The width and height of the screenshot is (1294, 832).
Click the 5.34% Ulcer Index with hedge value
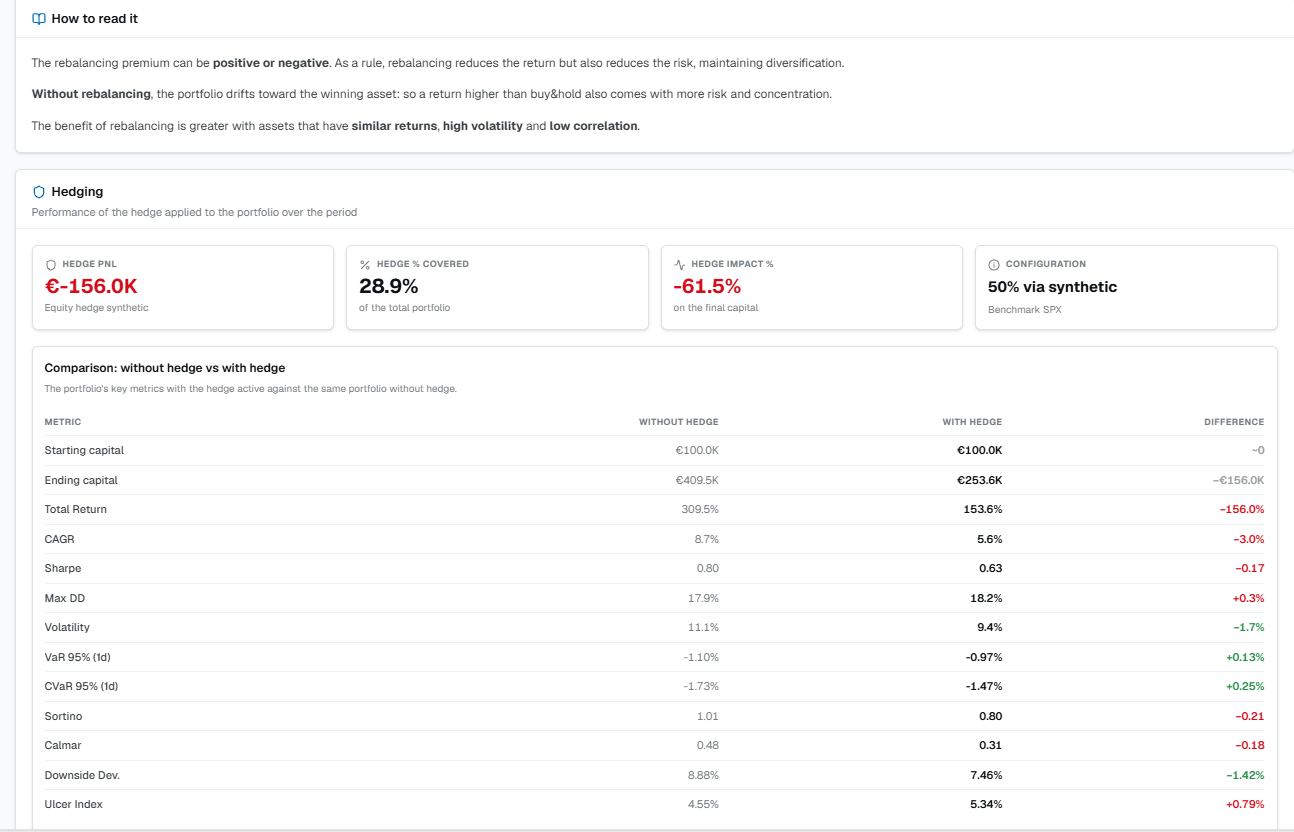point(986,804)
